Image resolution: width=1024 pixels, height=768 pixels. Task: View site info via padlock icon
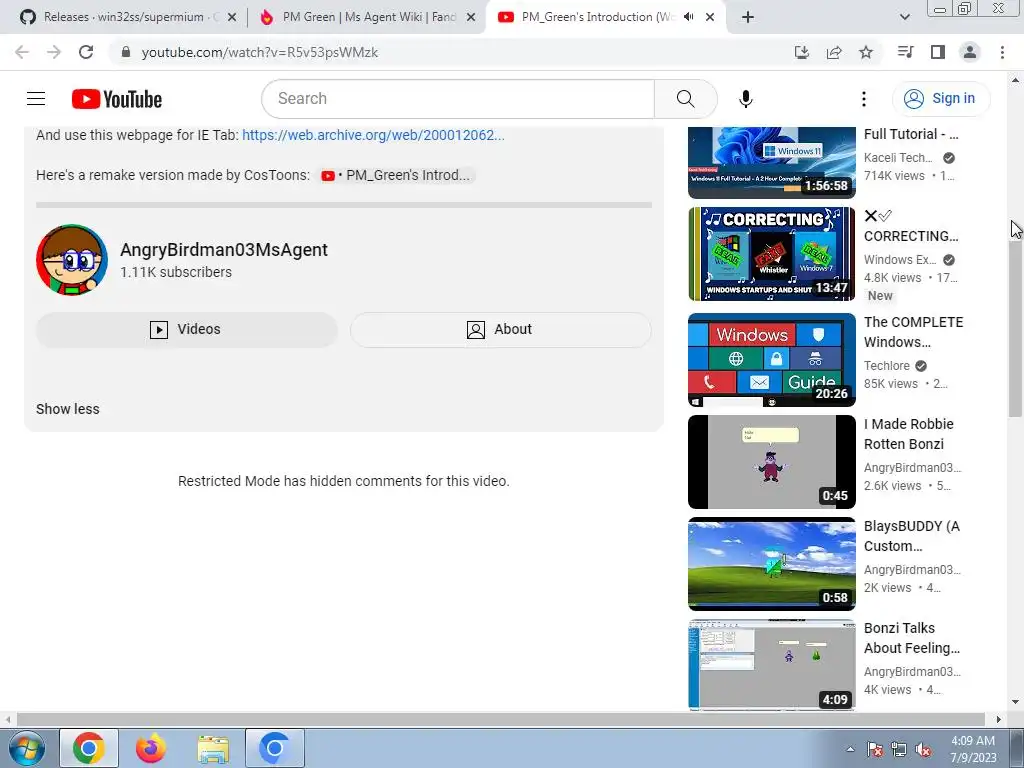[126, 52]
